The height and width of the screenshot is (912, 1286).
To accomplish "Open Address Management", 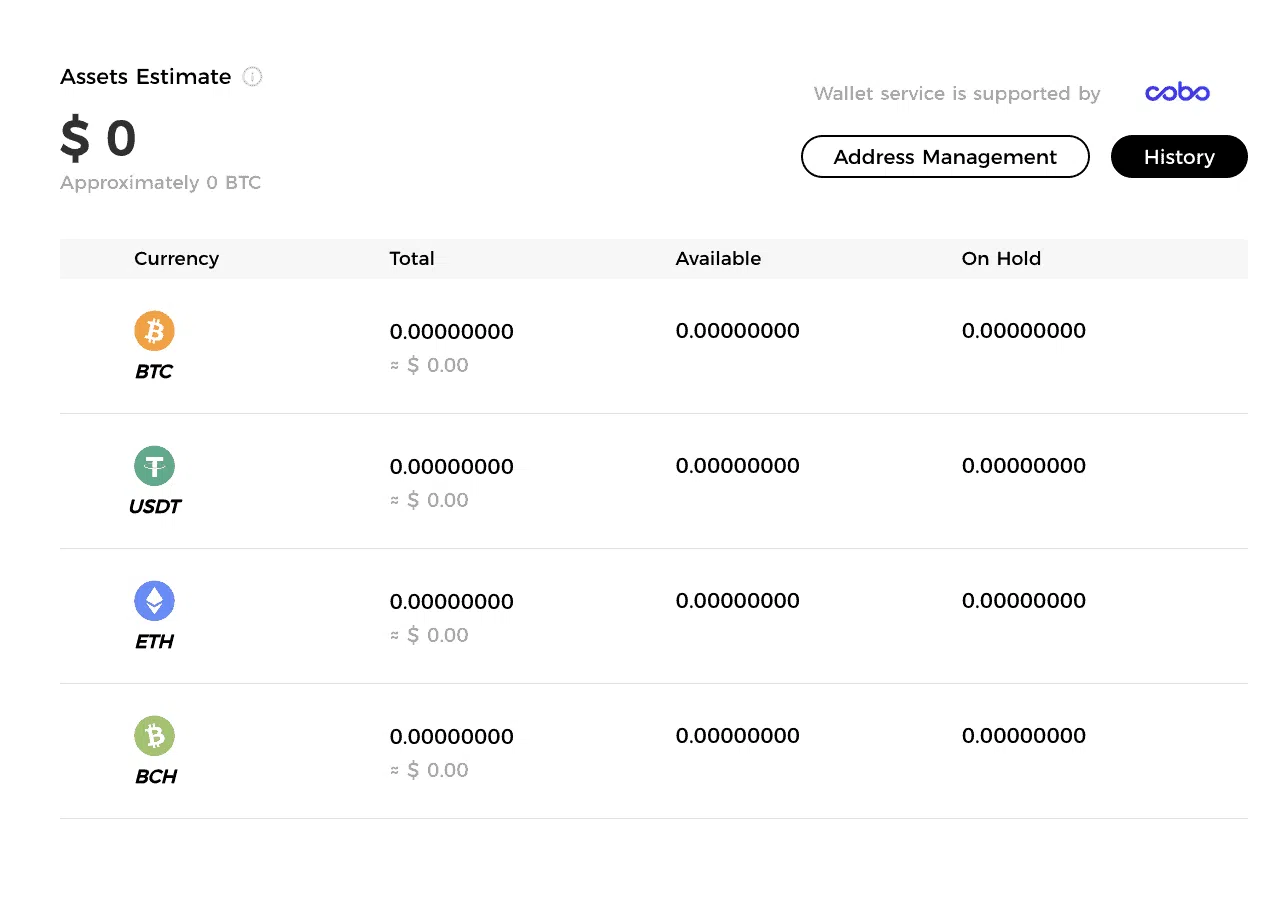I will (945, 157).
